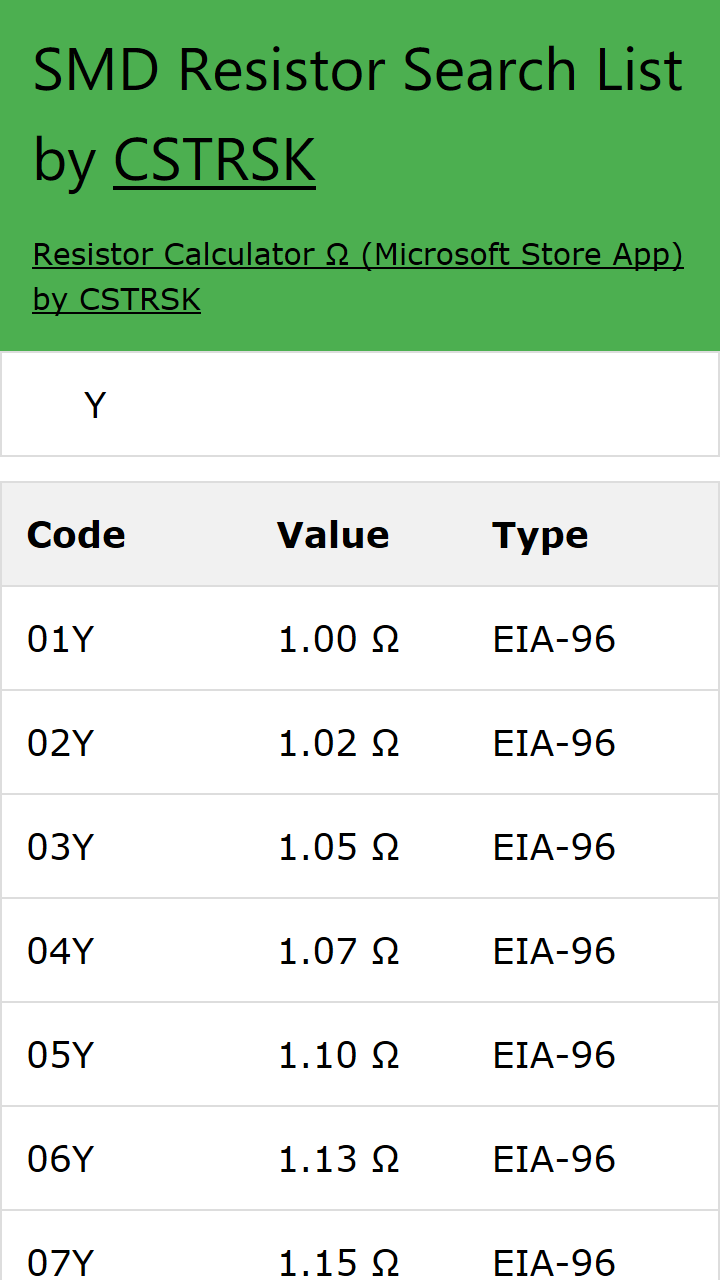Click the 1.02 Ω value cell
720x1280 pixels.
point(338,743)
